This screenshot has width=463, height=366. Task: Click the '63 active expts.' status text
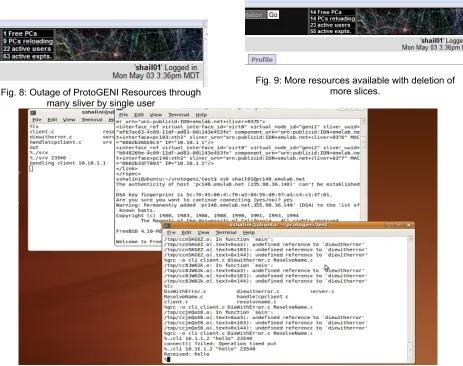28,56
